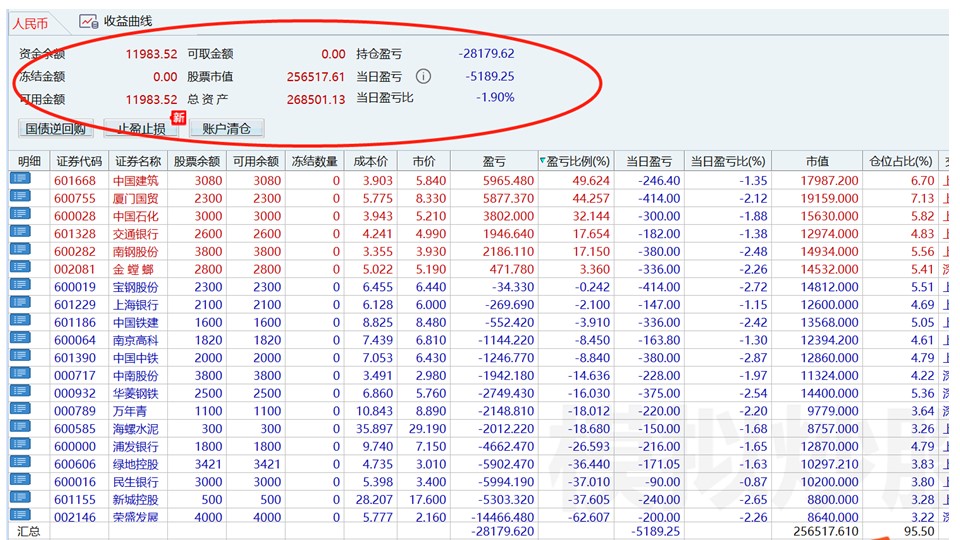Open detail icon for 601390 中国中铁
960x540 pixels.
click(20, 356)
